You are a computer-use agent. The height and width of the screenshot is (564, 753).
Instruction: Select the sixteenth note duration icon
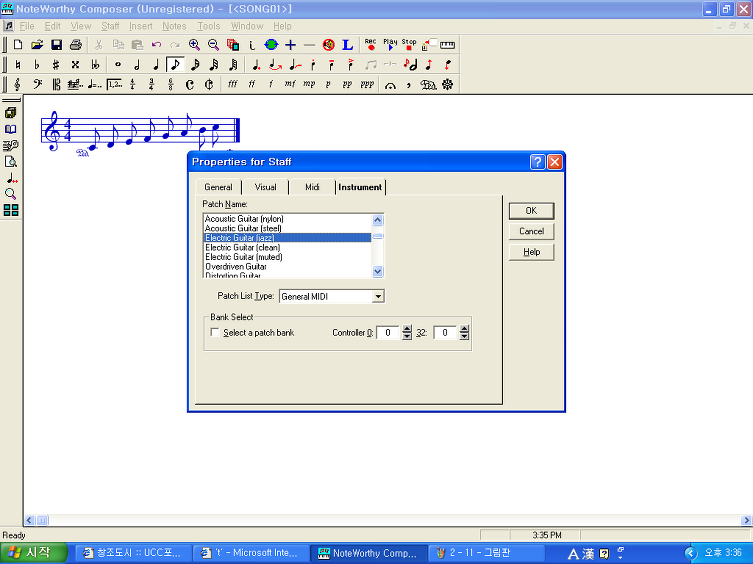(x=195, y=64)
